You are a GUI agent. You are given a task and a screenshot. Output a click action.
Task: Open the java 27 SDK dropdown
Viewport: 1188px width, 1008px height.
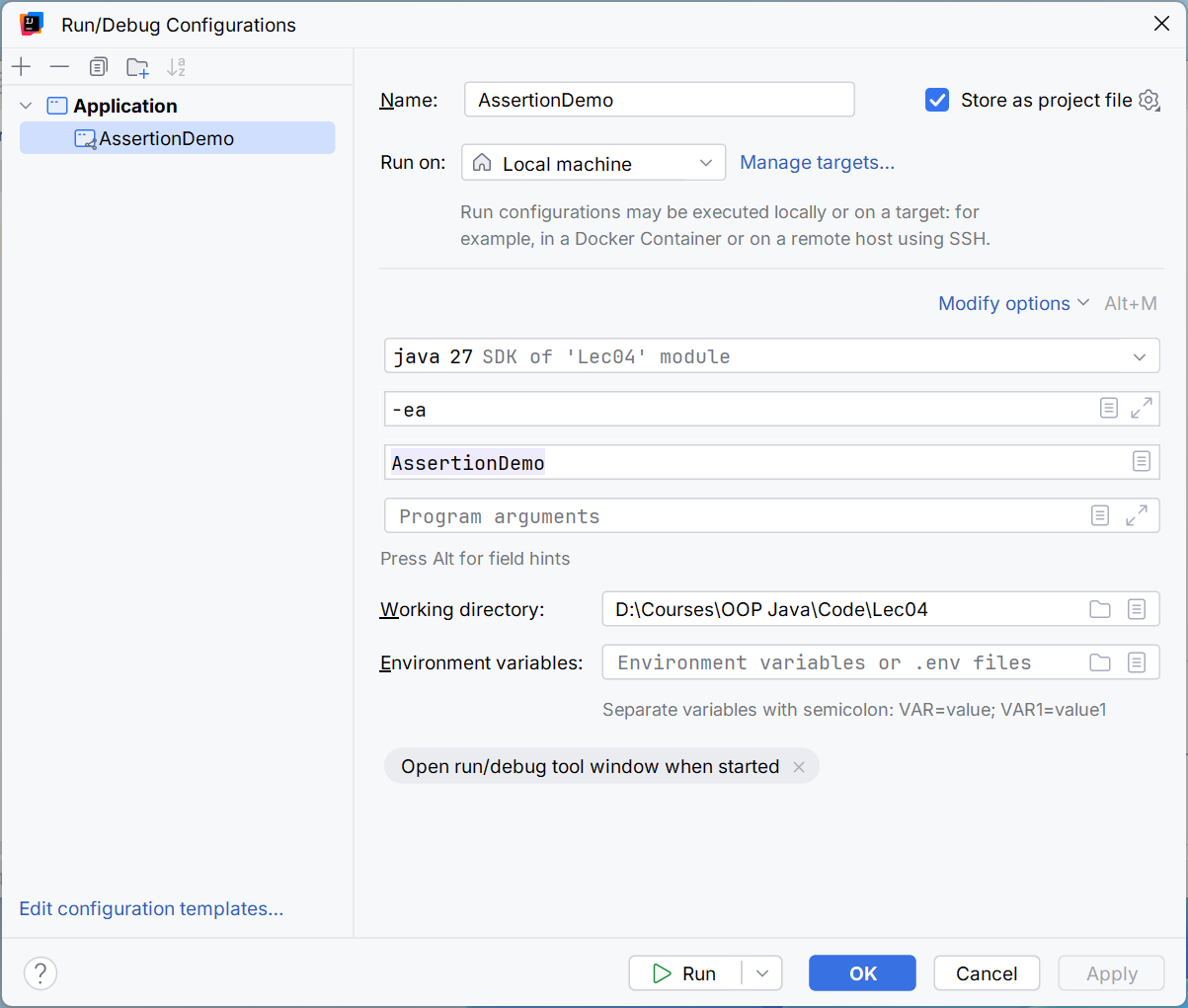pos(771,355)
